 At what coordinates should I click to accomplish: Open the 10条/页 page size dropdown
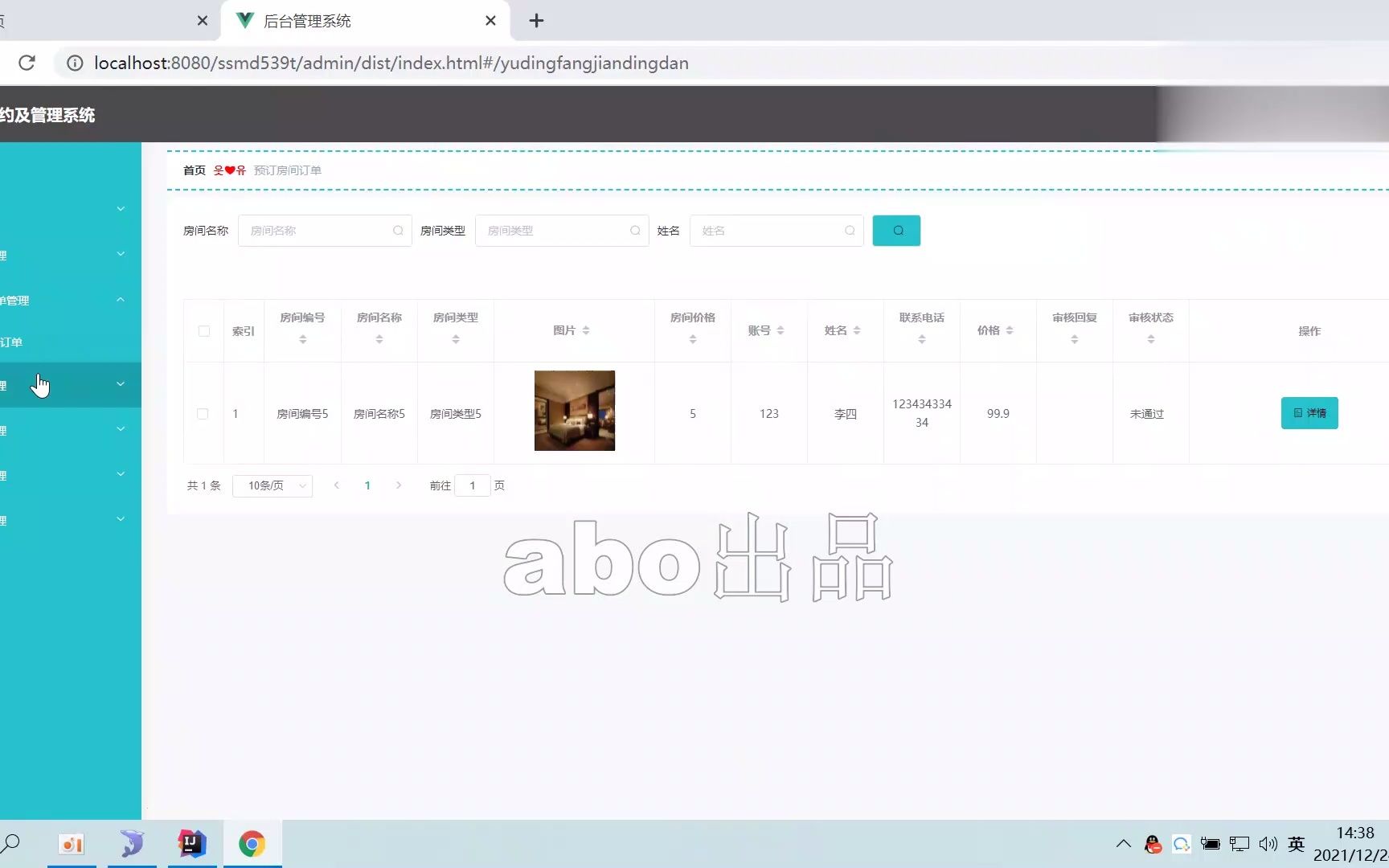pos(272,485)
